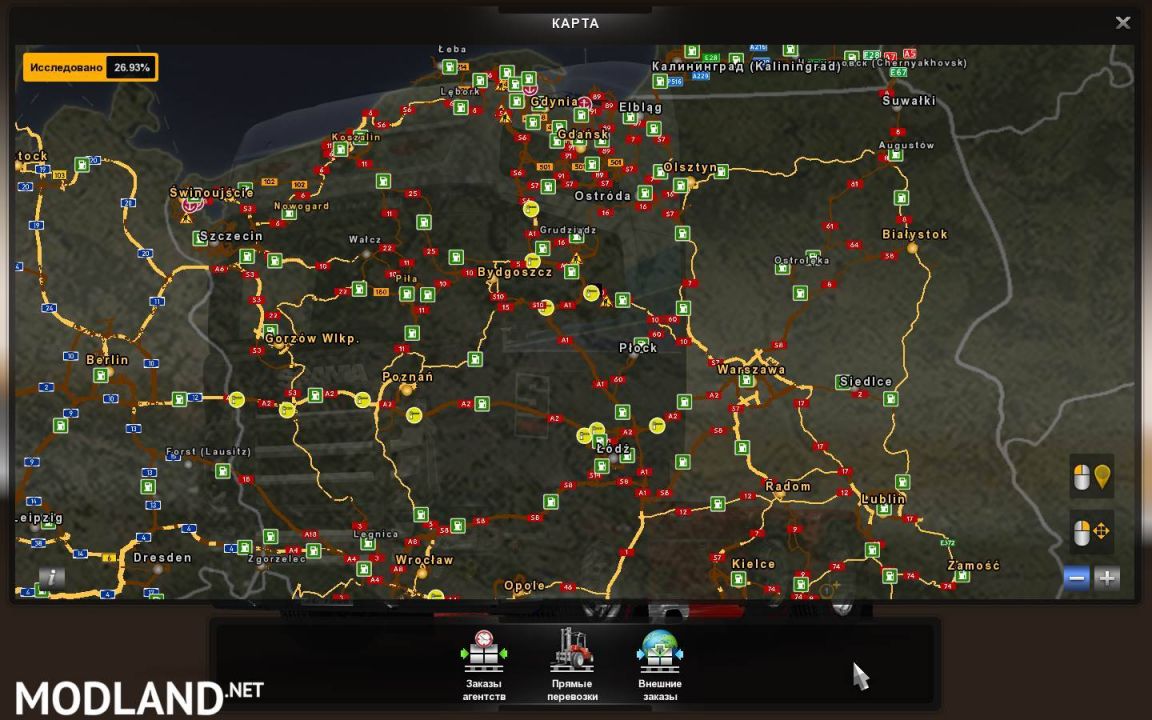Open Внешние заказы globe icon
Image resolution: width=1152 pixels, height=720 pixels.
point(660,651)
